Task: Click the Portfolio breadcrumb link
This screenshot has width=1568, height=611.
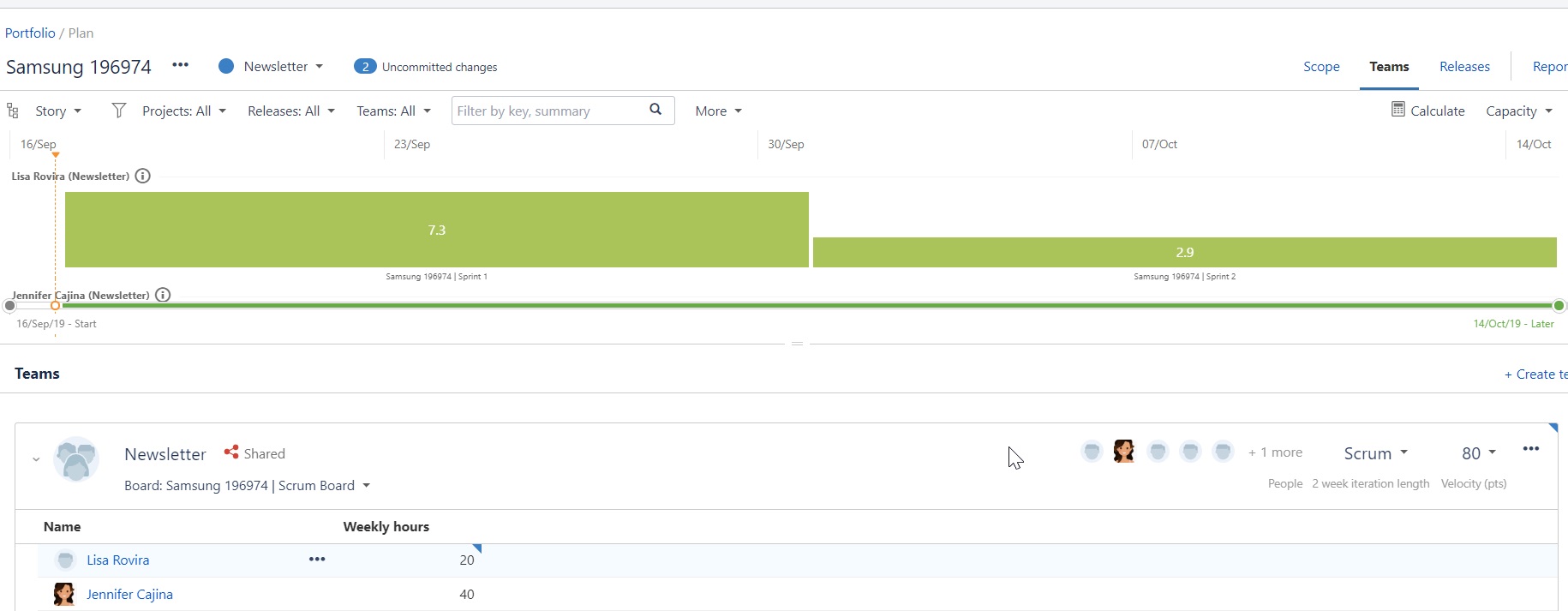Action: pos(30,33)
